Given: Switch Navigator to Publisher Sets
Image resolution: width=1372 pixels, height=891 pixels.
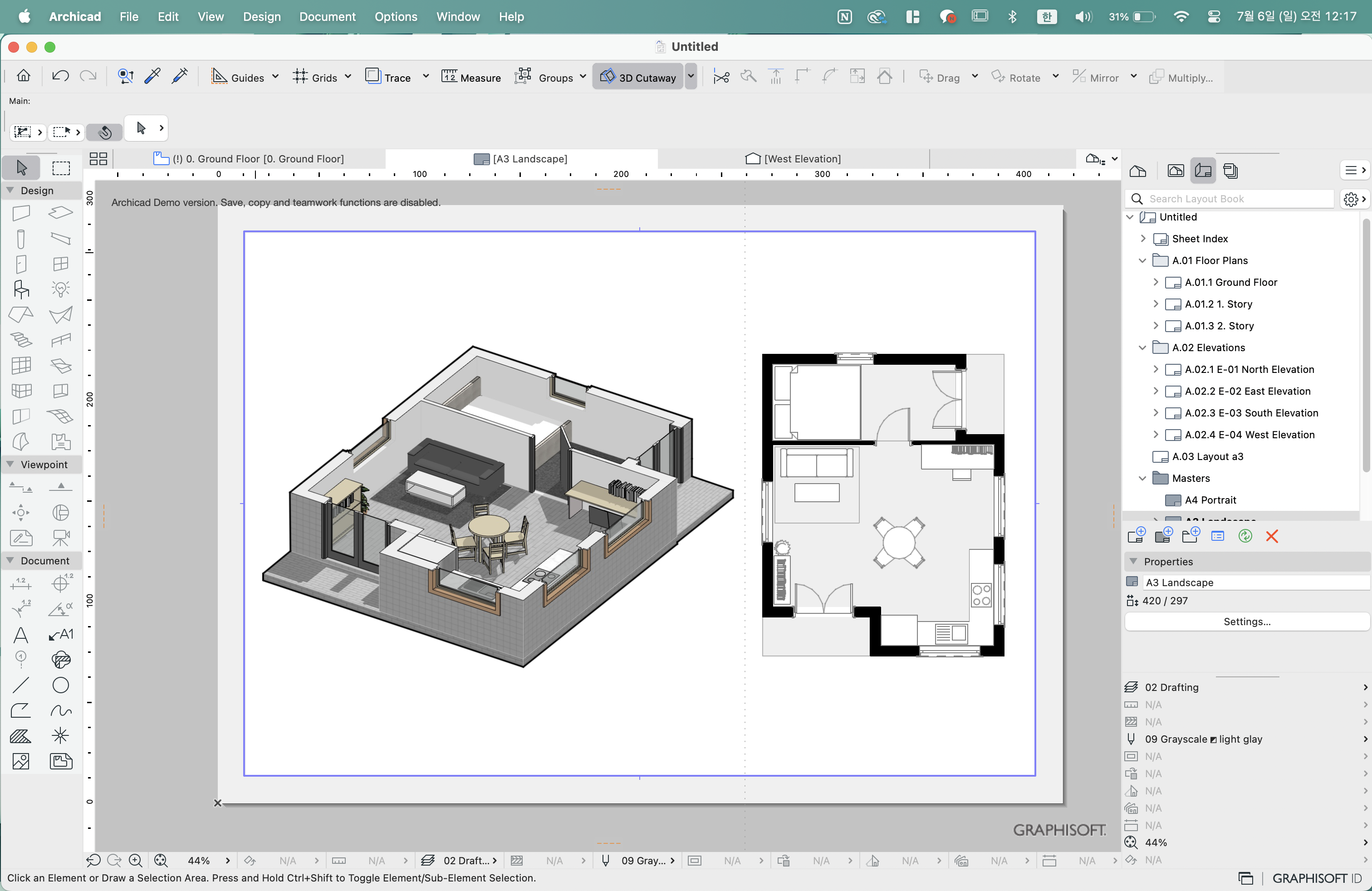Looking at the screenshot, I should click(x=1231, y=171).
